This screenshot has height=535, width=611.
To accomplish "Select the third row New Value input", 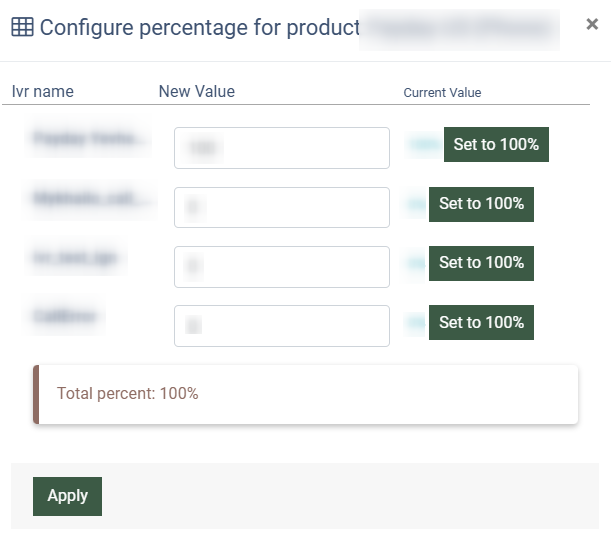I will click(x=281, y=266).
